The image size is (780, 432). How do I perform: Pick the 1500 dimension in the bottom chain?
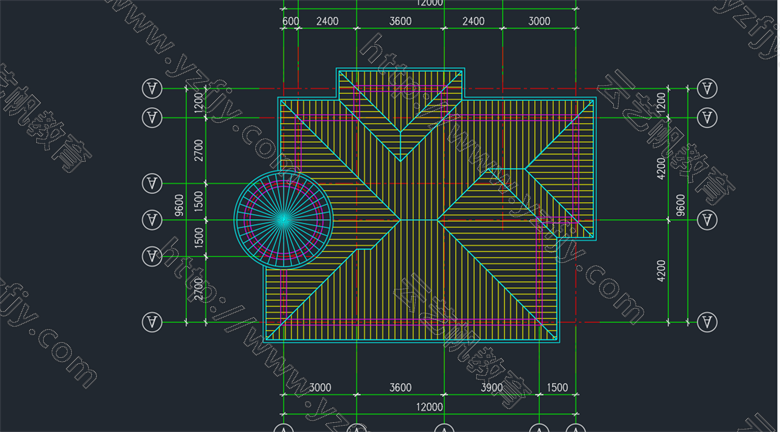pos(557,388)
